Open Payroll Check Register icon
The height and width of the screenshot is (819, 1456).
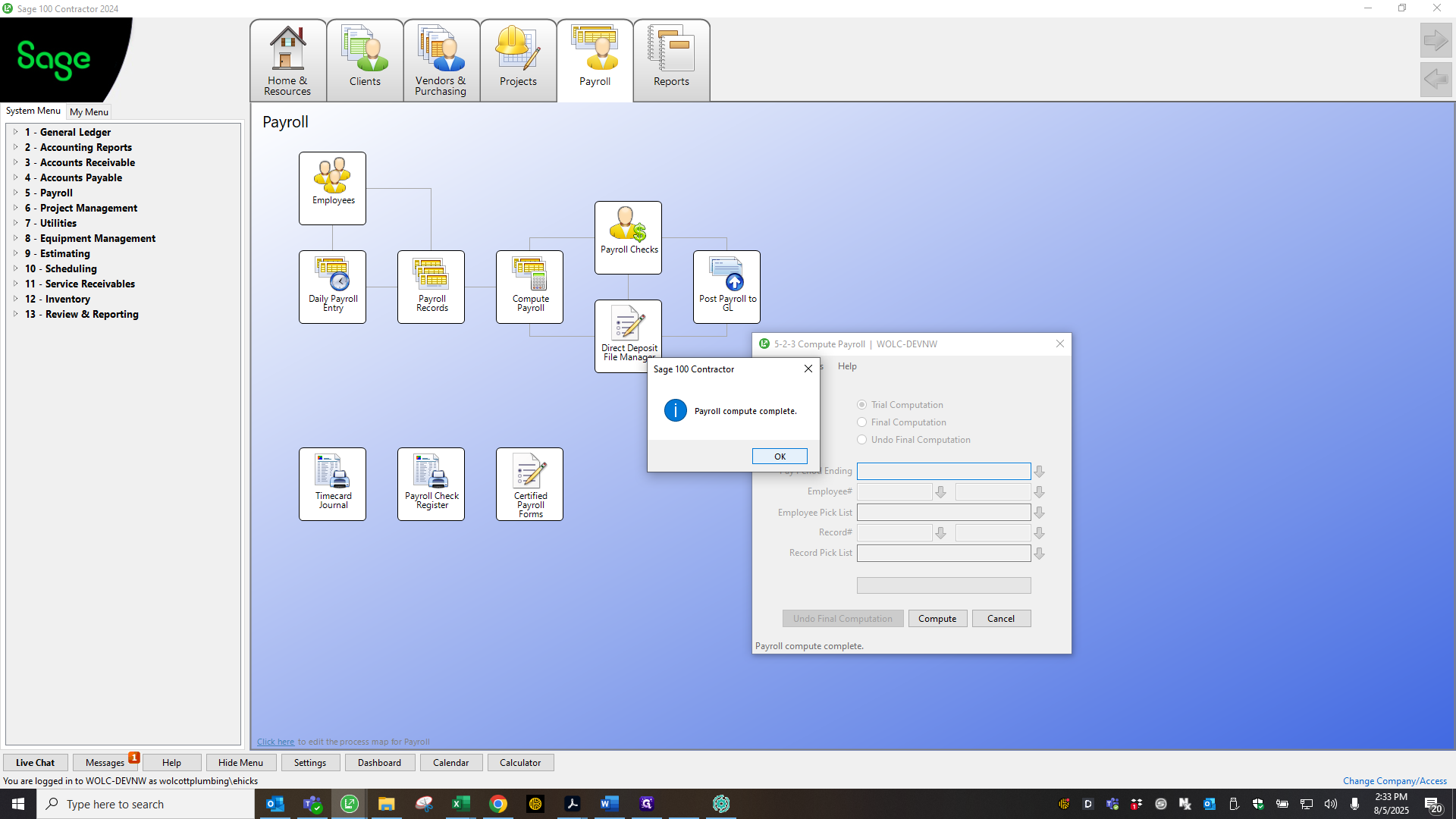pos(431,484)
